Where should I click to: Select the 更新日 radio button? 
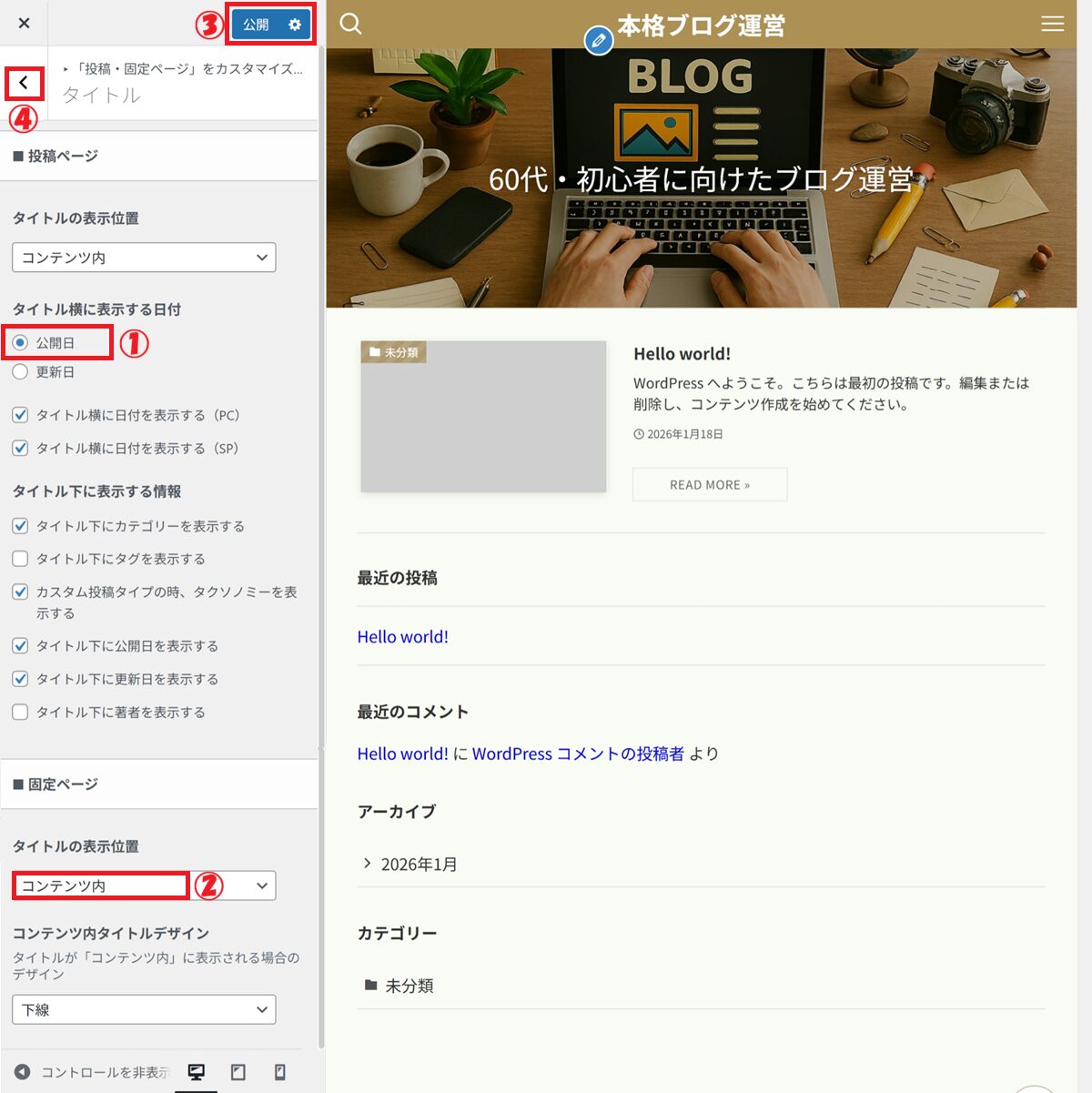click(20, 372)
